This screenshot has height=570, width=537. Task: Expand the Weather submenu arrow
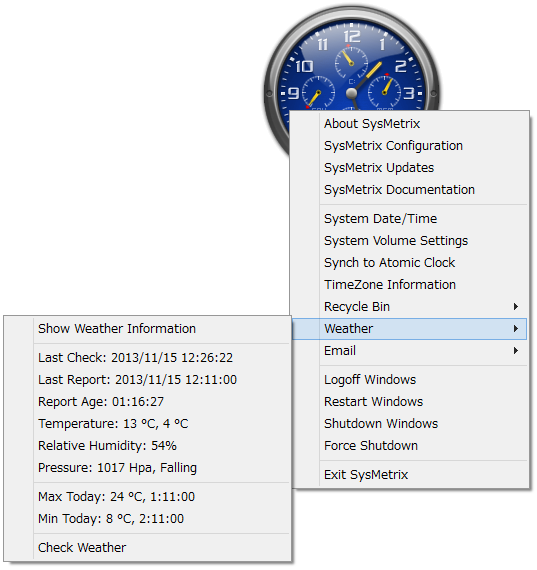coord(516,329)
